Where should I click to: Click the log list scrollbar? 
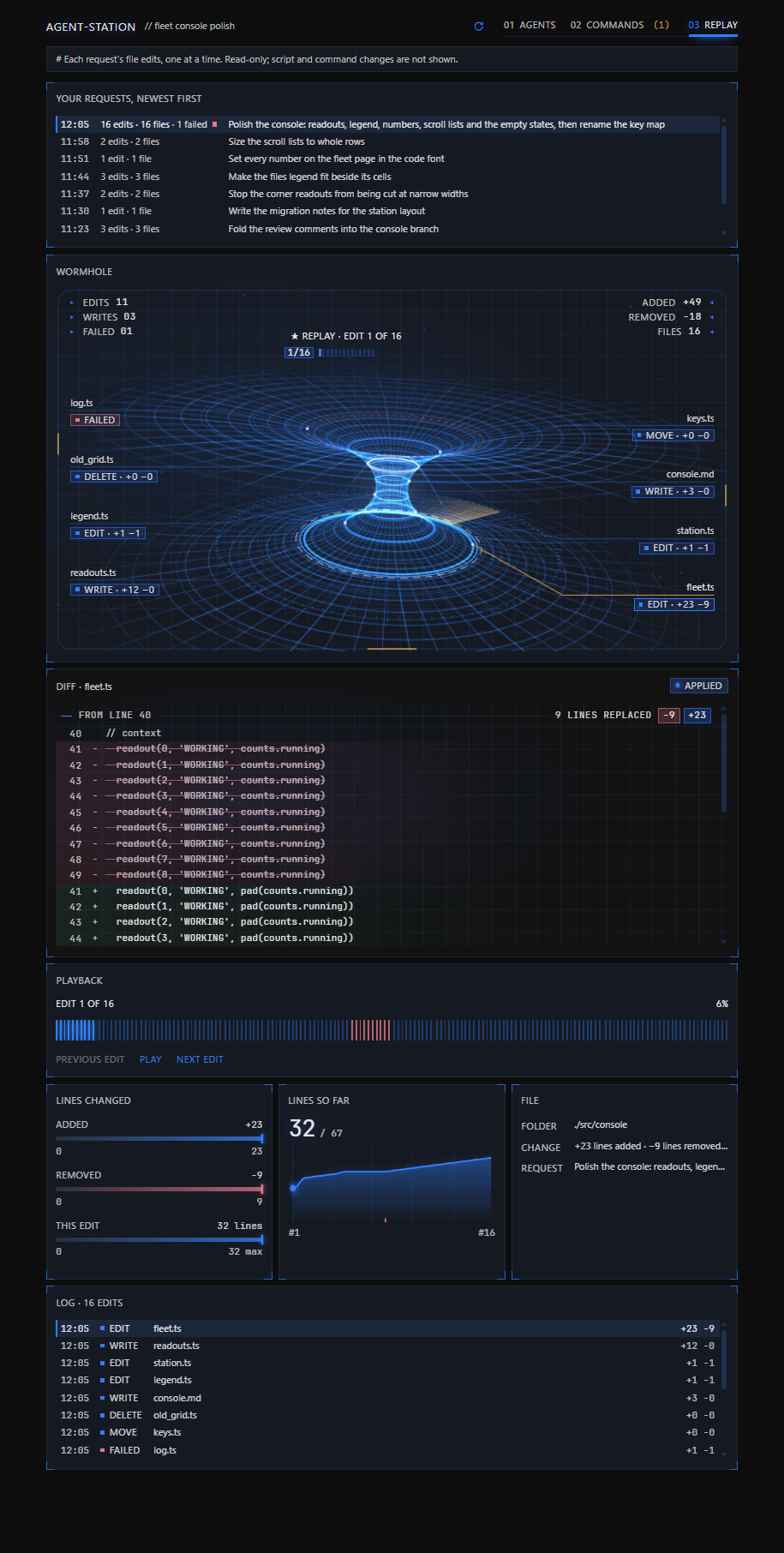click(x=724, y=1359)
